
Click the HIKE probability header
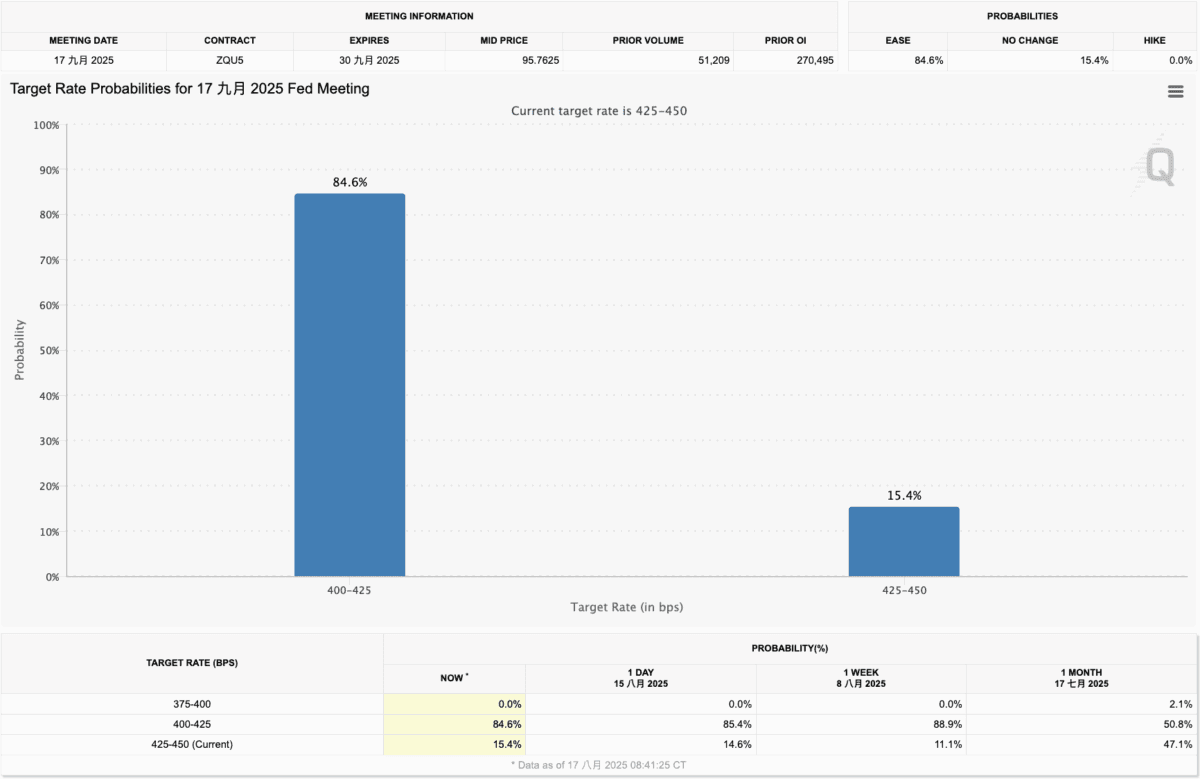click(1154, 41)
